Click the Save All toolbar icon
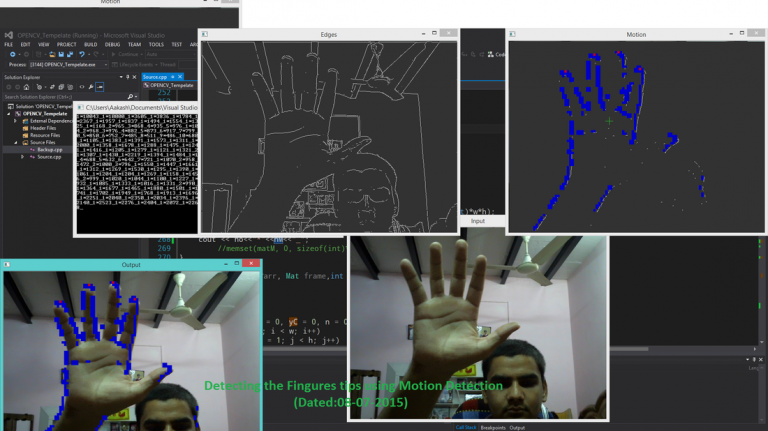Image resolution: width=768 pixels, height=431 pixels. point(70,54)
